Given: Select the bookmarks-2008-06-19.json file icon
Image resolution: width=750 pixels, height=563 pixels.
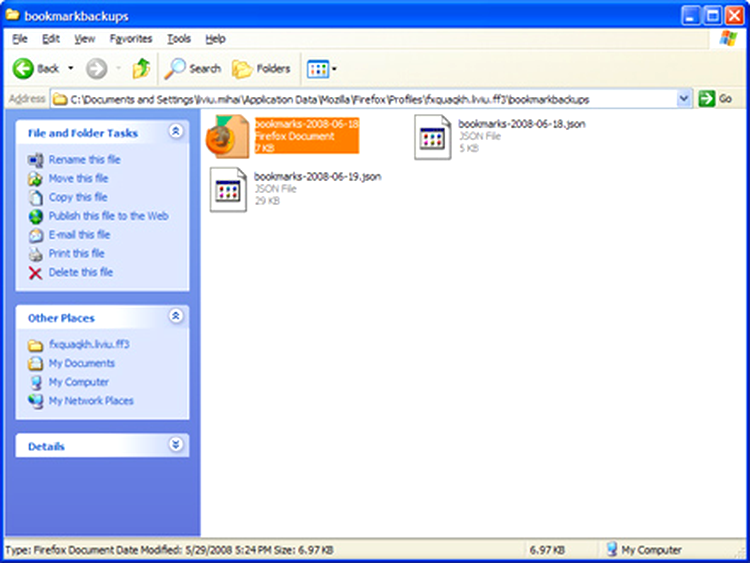Looking at the screenshot, I should (229, 190).
